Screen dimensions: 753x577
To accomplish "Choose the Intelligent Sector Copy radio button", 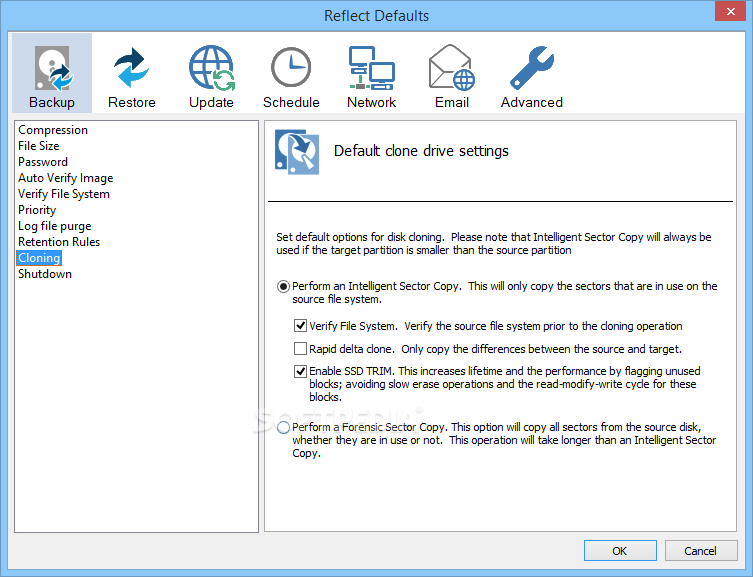I will 283,287.
